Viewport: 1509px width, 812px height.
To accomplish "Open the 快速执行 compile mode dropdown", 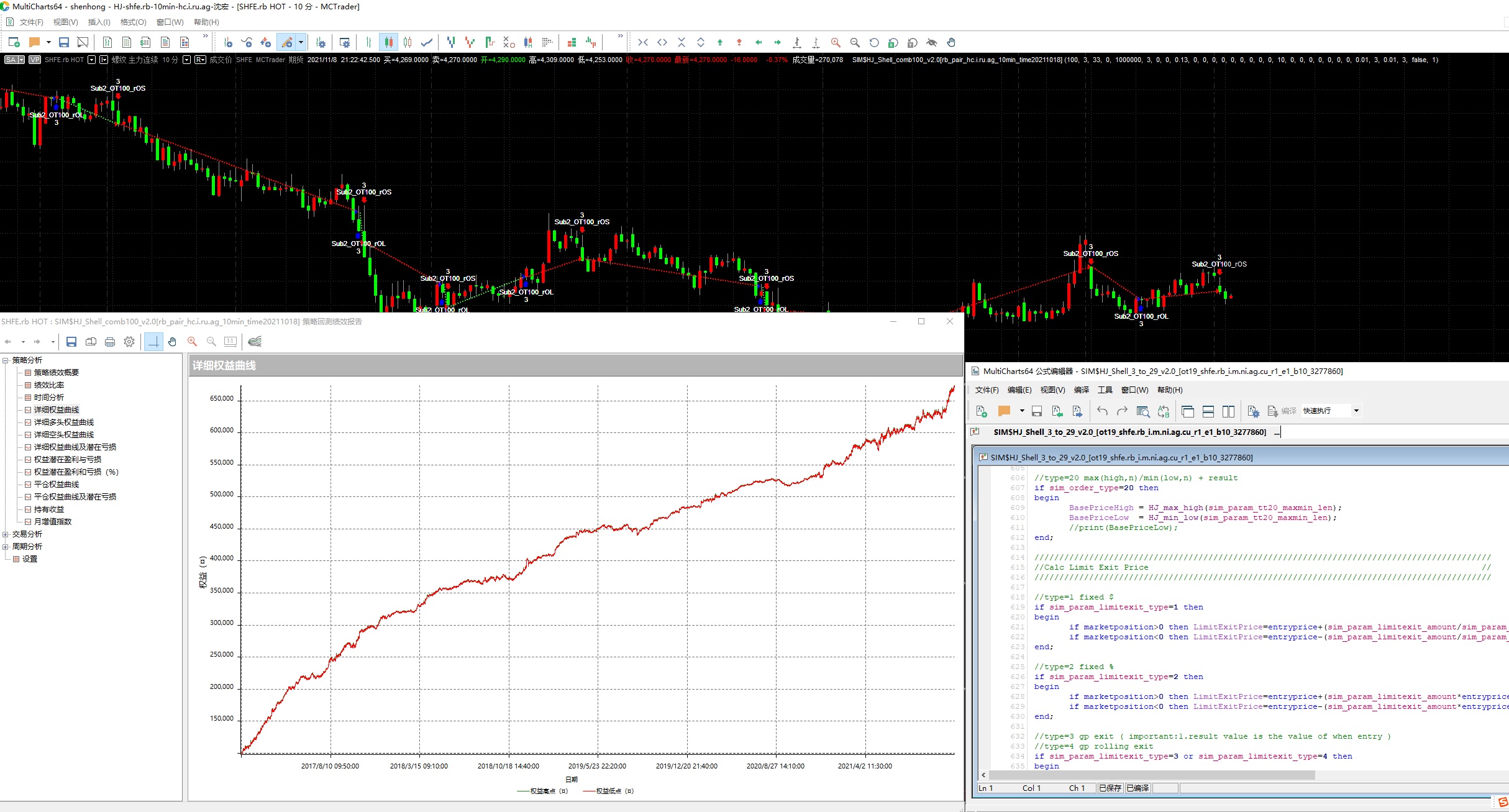I will click(x=1356, y=411).
